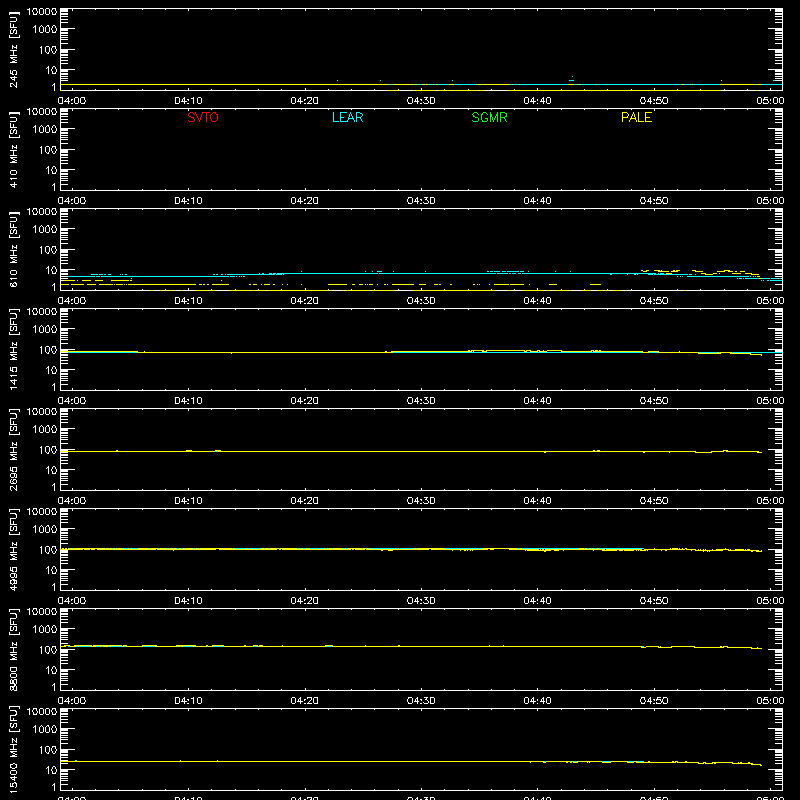Click 05:00 tick label under 245 MHz panel

(x=770, y=101)
